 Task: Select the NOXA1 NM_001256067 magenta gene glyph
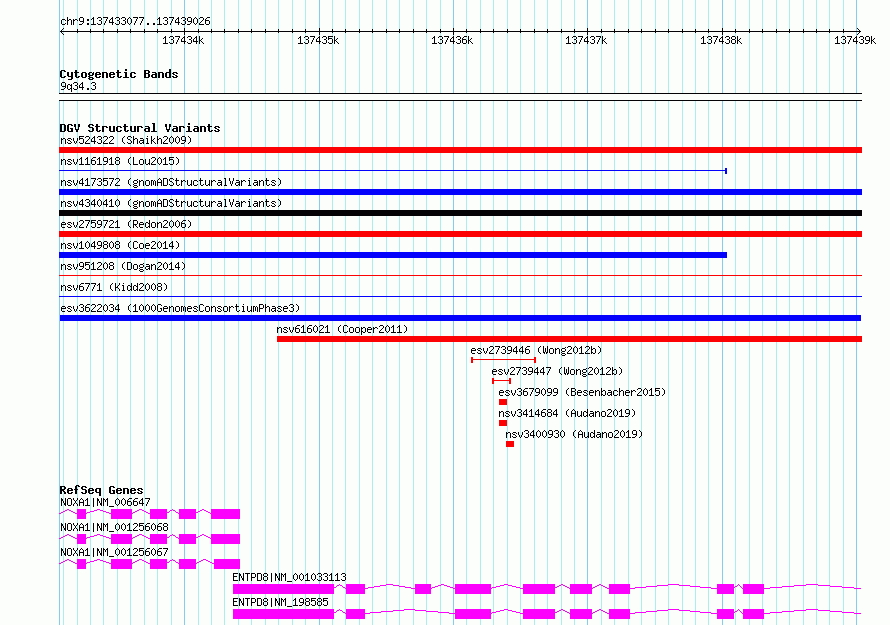[150, 564]
